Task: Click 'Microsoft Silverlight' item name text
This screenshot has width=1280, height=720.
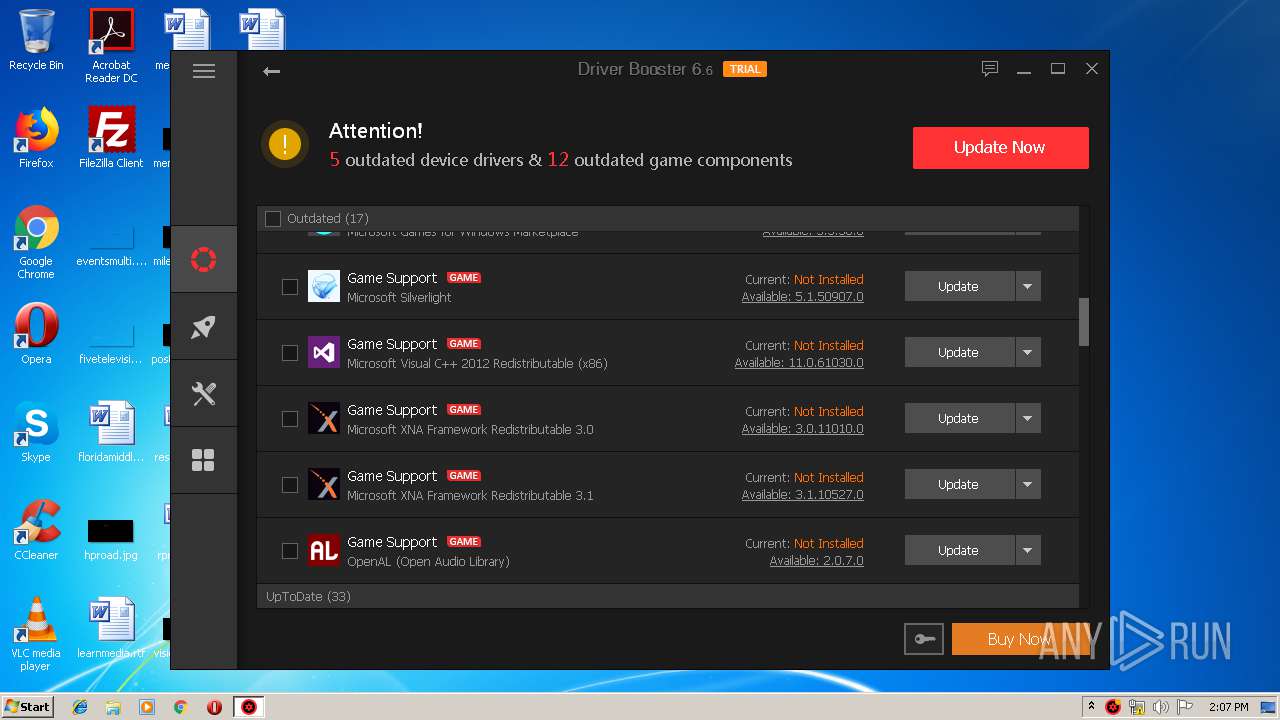Action: [399, 297]
